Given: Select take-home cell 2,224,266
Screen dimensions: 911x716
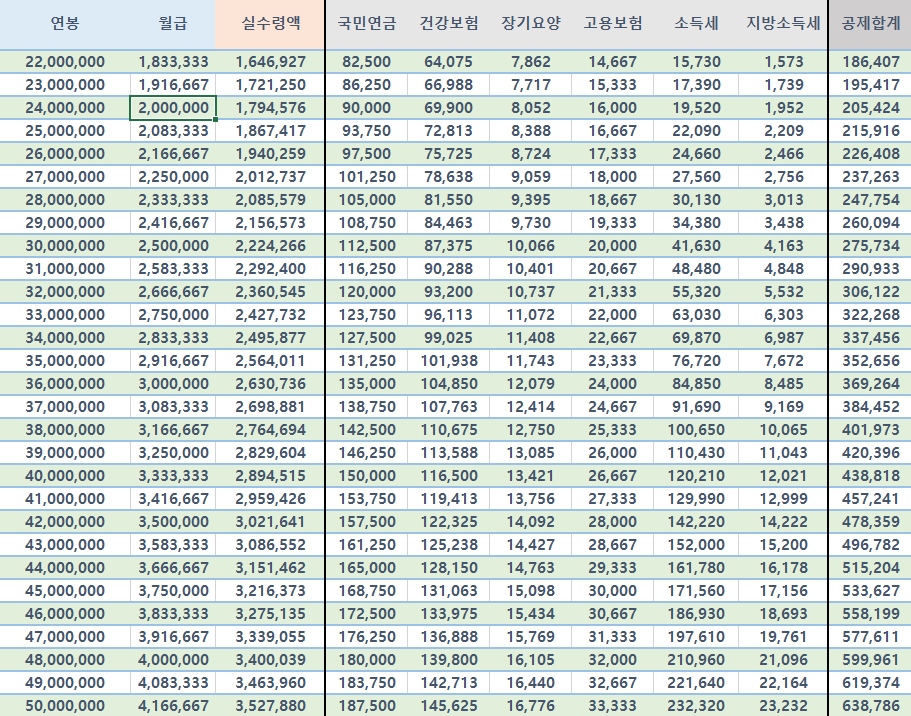Looking at the screenshot, I should click(x=270, y=246).
